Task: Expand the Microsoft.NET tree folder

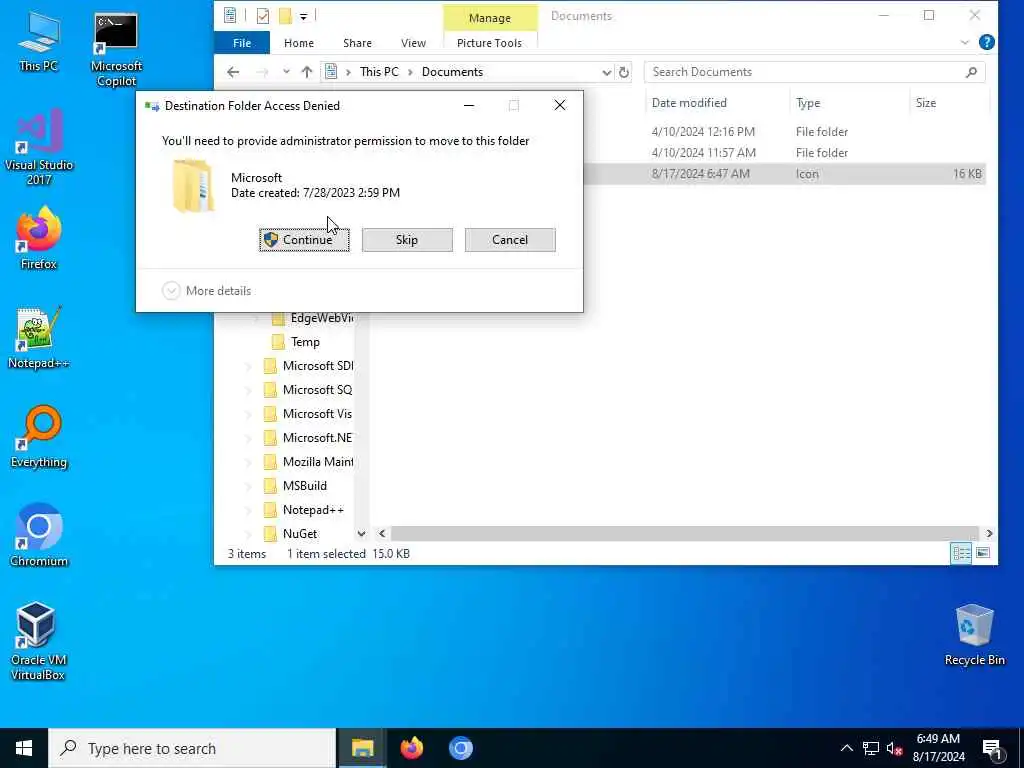Action: click(x=248, y=438)
